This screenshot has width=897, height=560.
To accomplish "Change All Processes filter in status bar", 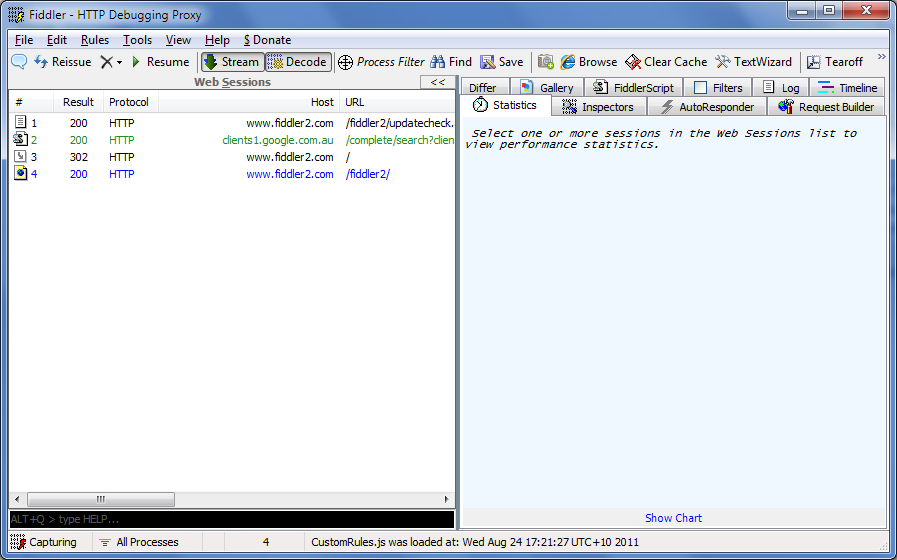I will click(139, 542).
